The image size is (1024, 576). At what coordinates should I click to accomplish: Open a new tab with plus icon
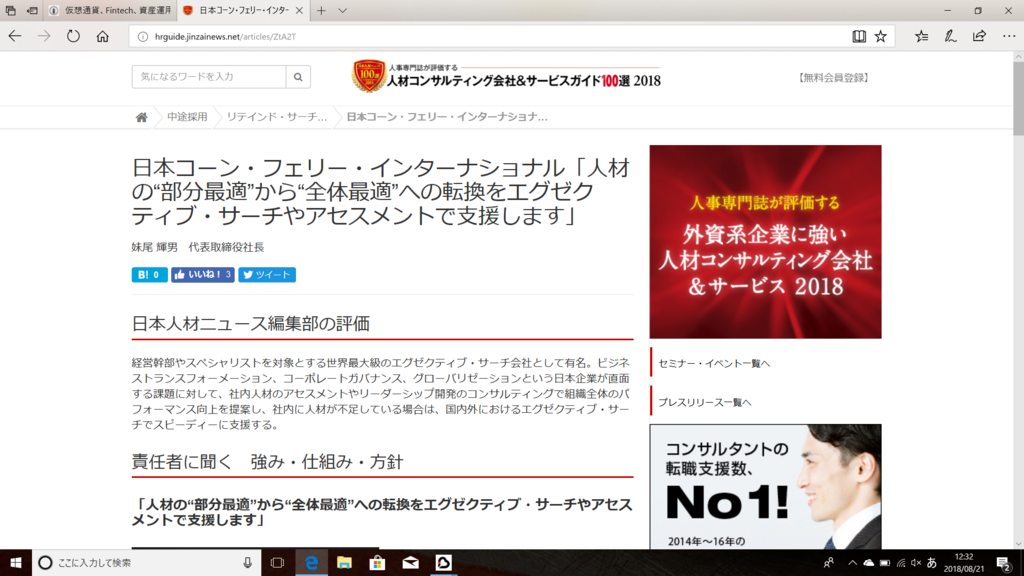tap(321, 10)
